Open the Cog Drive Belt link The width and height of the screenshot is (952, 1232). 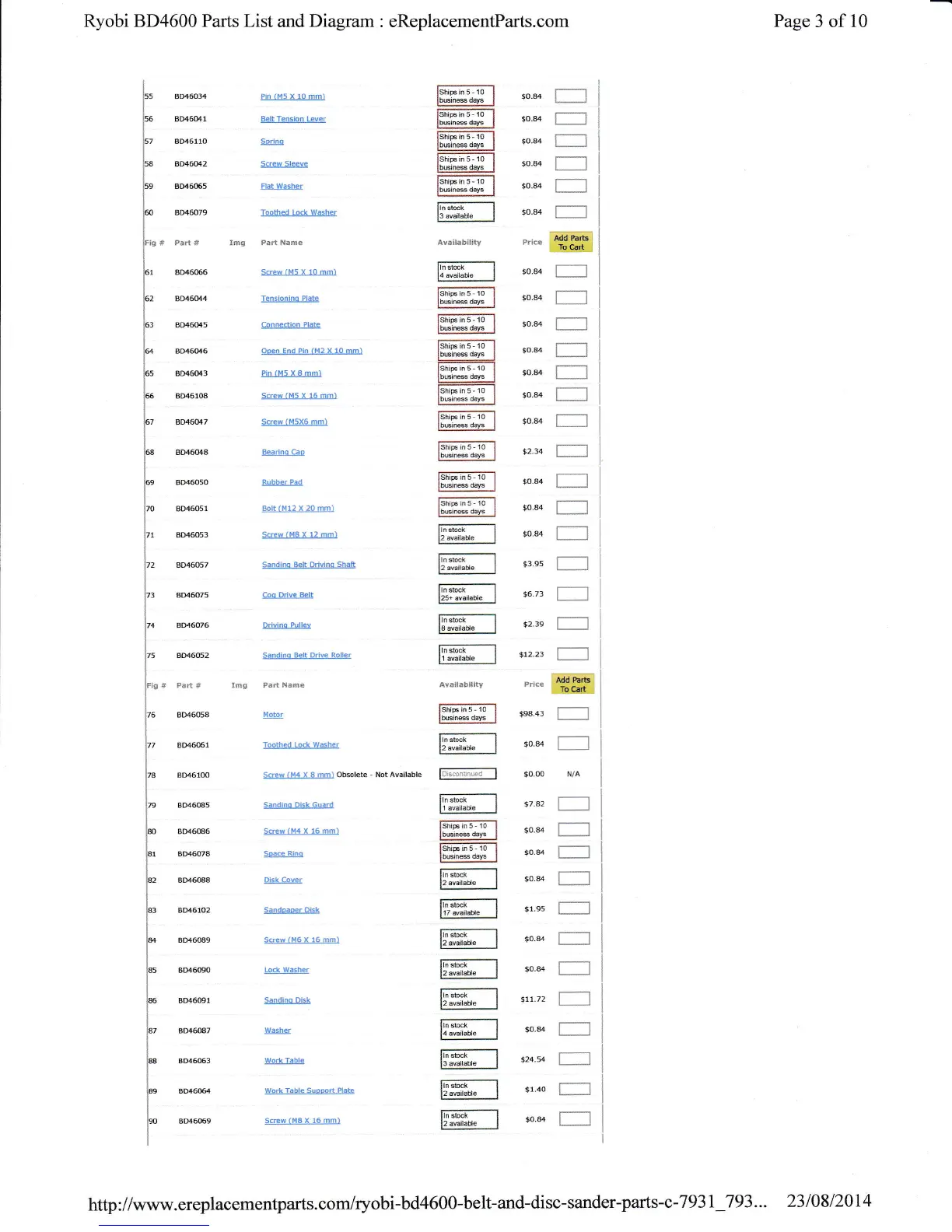(288, 595)
